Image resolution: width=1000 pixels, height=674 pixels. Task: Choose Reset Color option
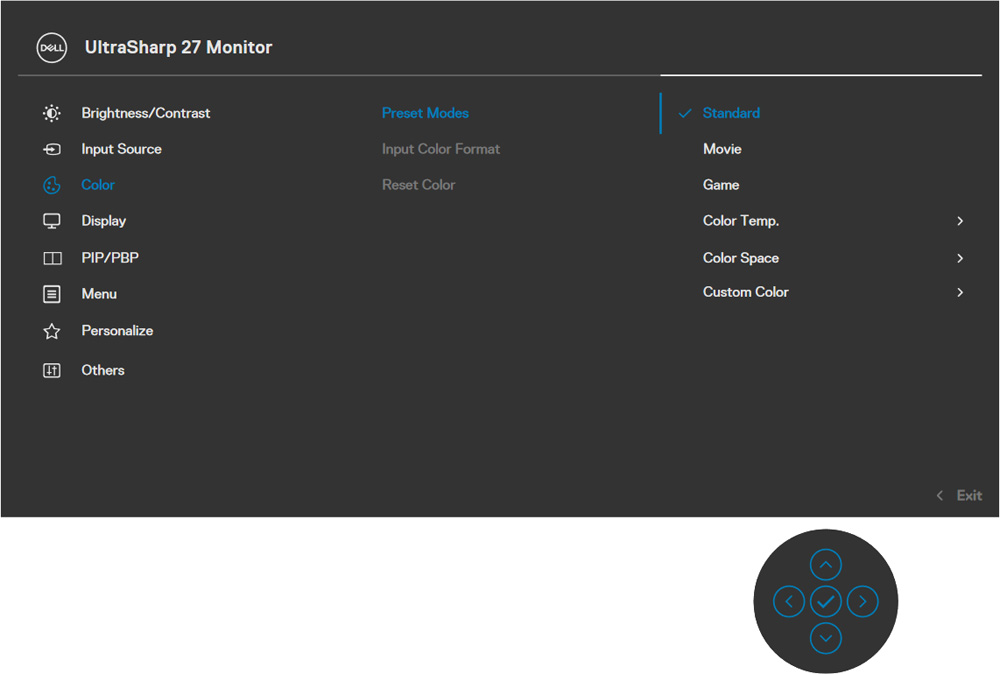pyautogui.click(x=418, y=185)
